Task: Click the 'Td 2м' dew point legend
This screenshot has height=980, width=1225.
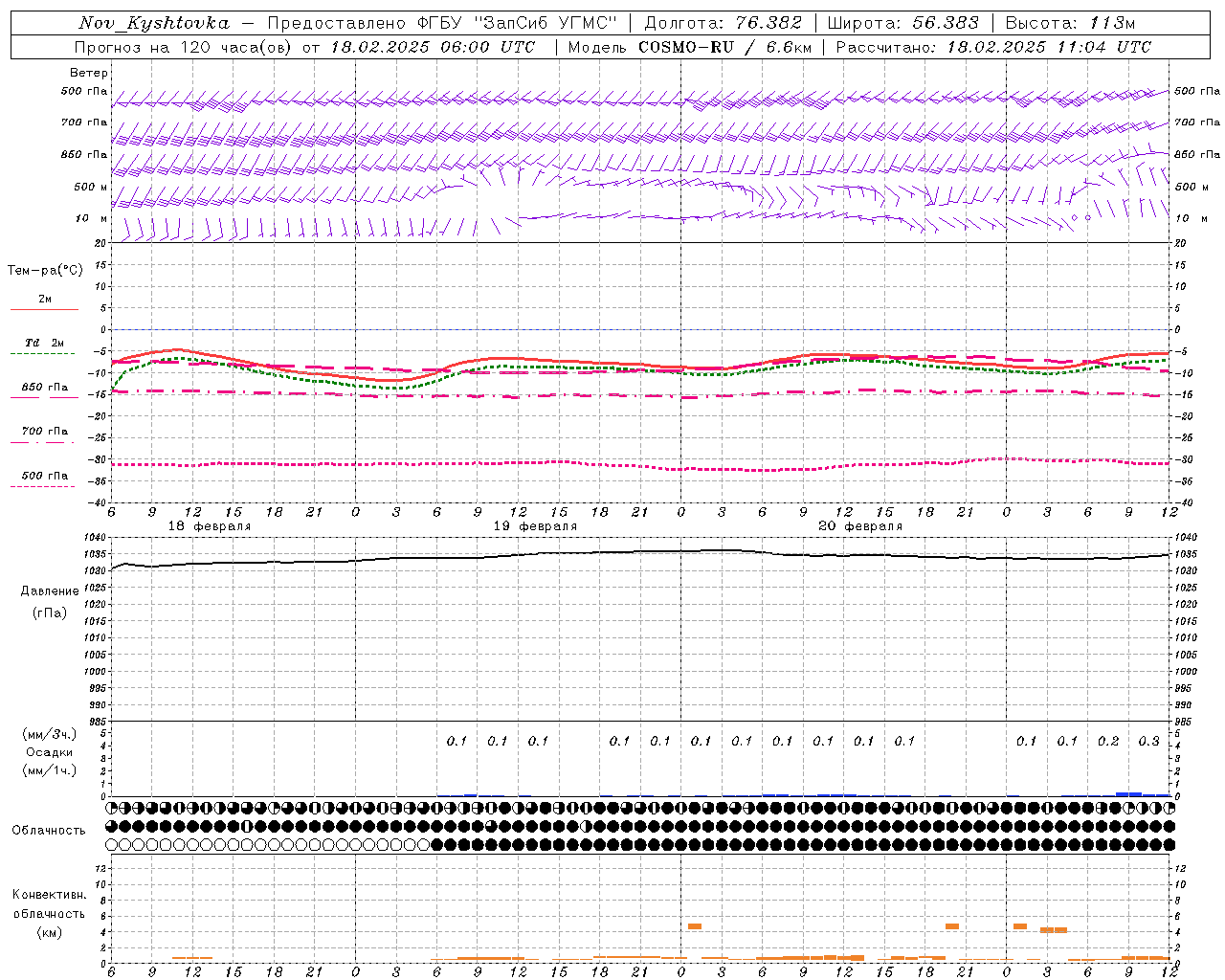Action: (45, 343)
